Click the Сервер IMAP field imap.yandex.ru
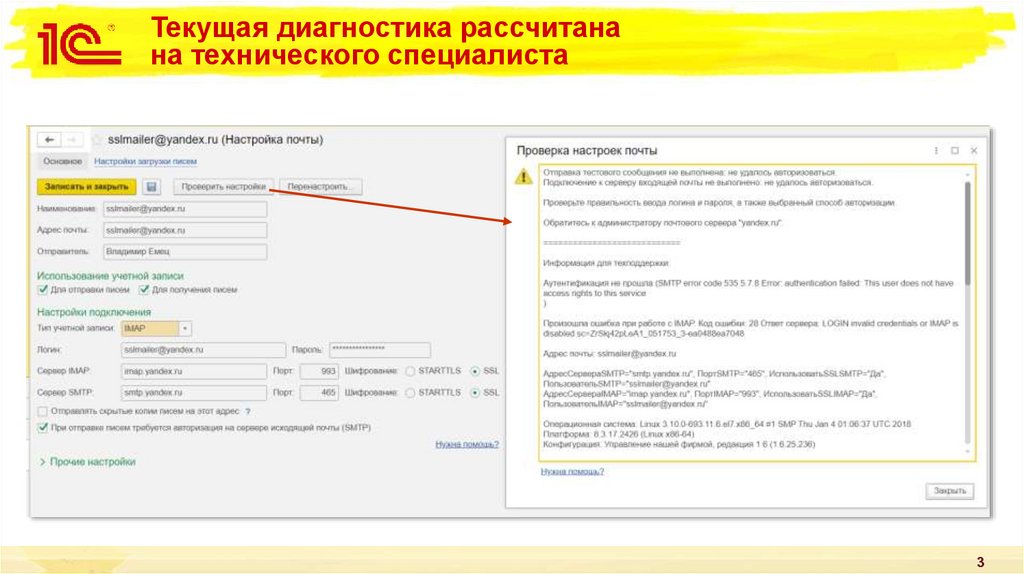1024x574 pixels. point(194,372)
